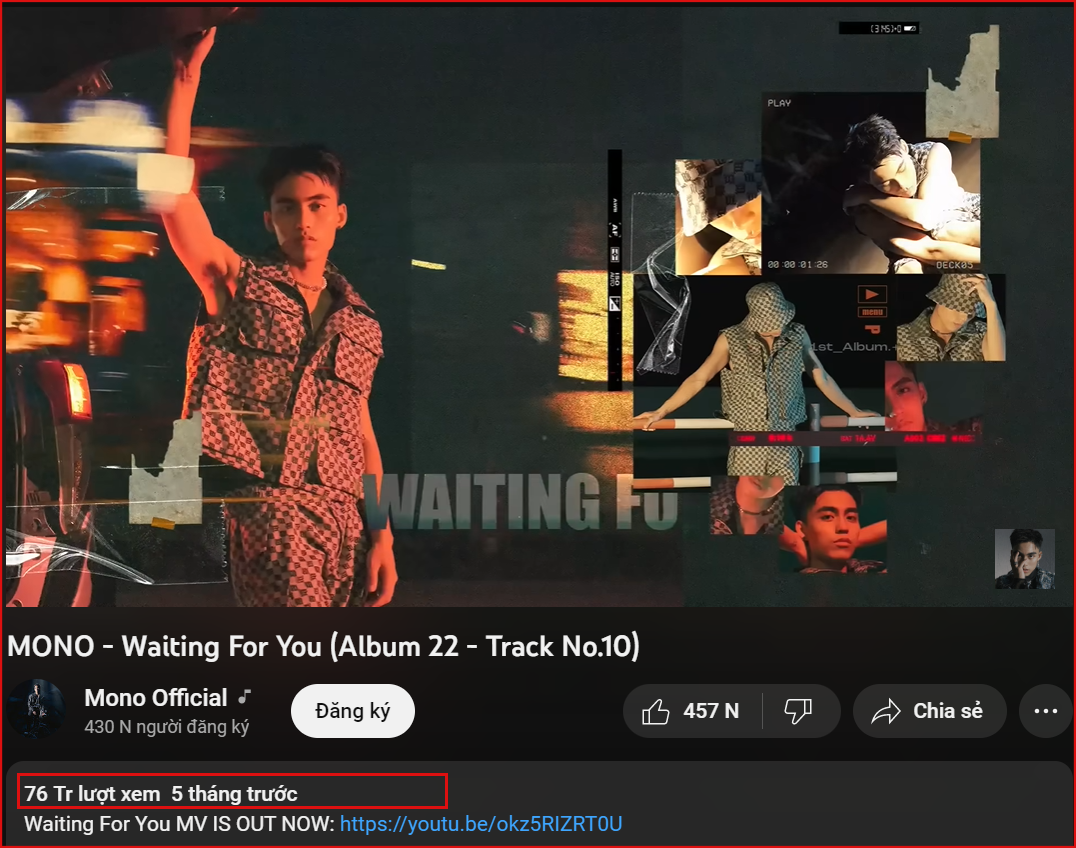Click the Chia sẻ share button
The image size is (1076, 848).
click(x=929, y=711)
